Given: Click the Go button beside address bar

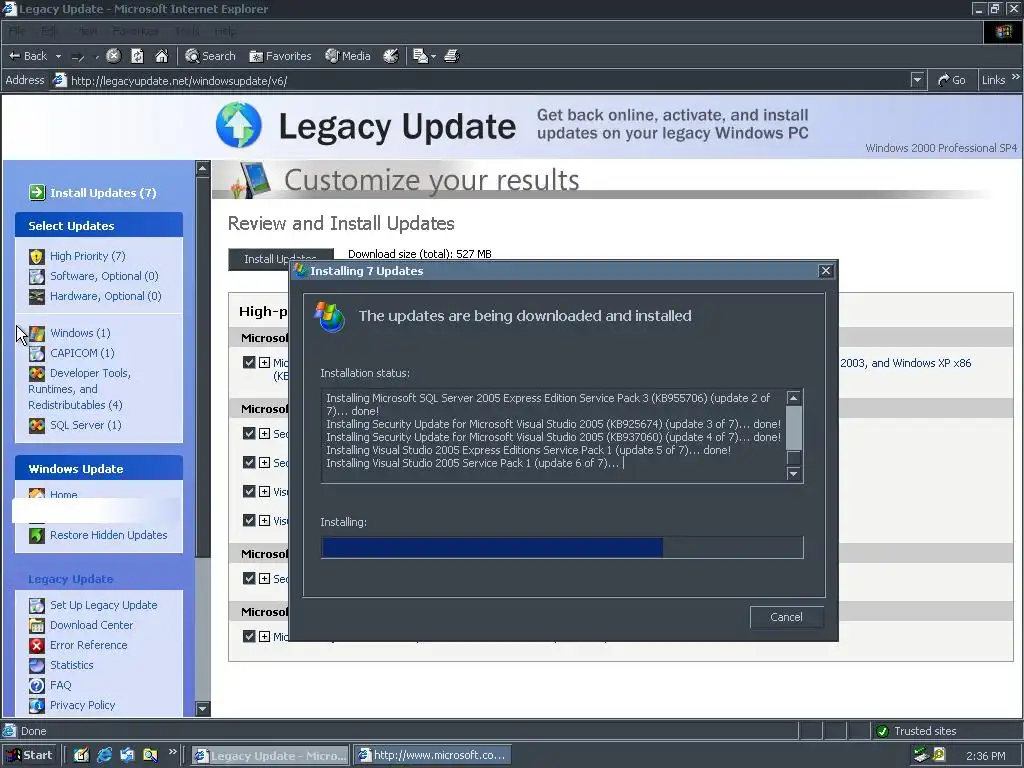Looking at the screenshot, I should [952, 80].
